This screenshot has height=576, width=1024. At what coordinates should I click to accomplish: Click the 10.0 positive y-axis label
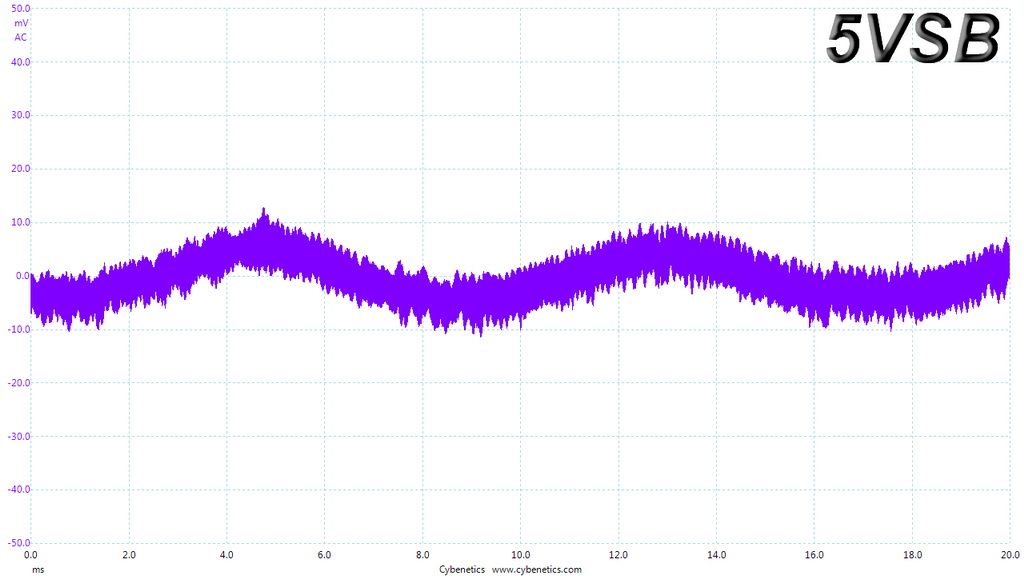[21, 222]
